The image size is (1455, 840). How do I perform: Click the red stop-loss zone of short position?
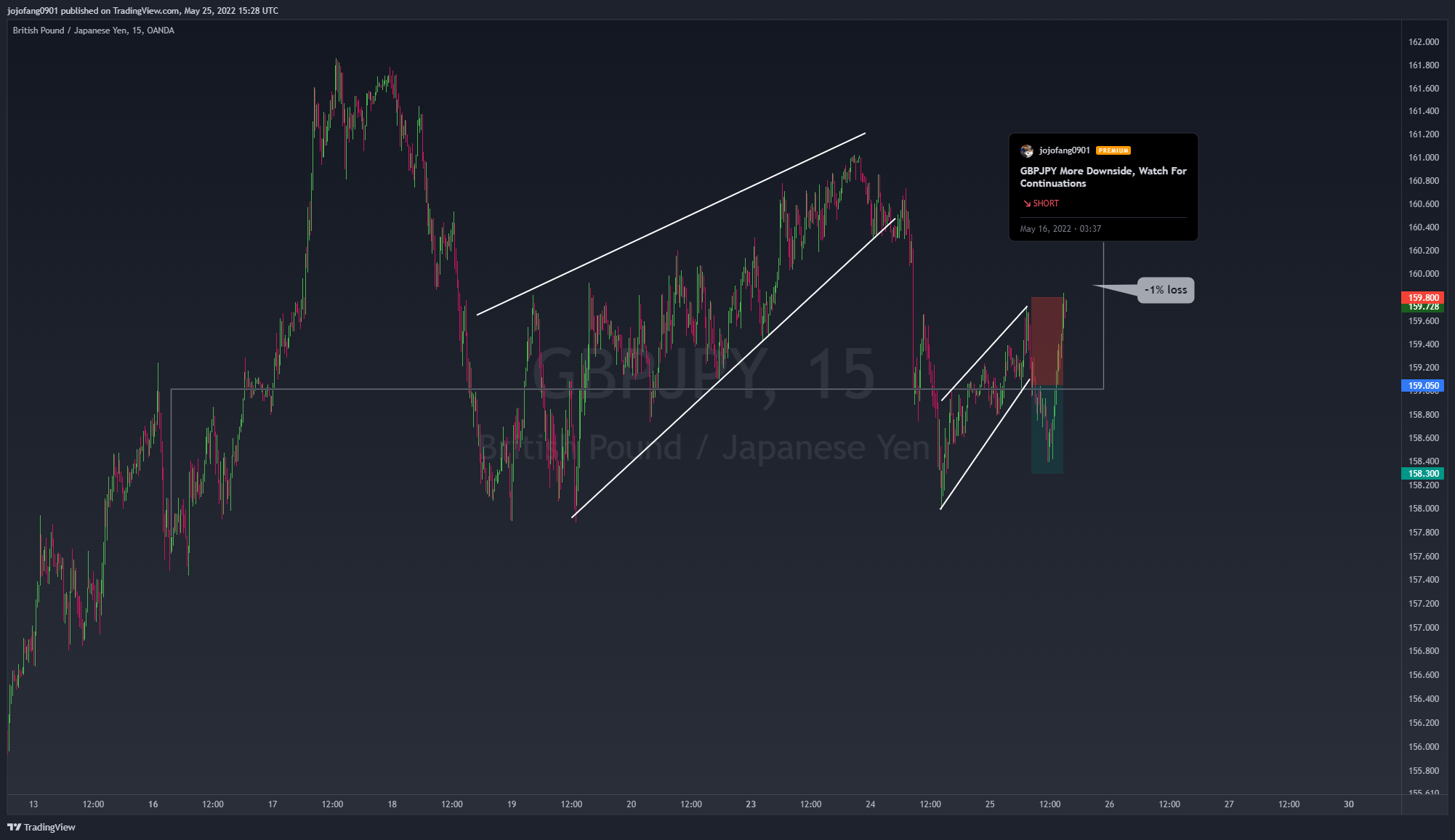[1047, 341]
